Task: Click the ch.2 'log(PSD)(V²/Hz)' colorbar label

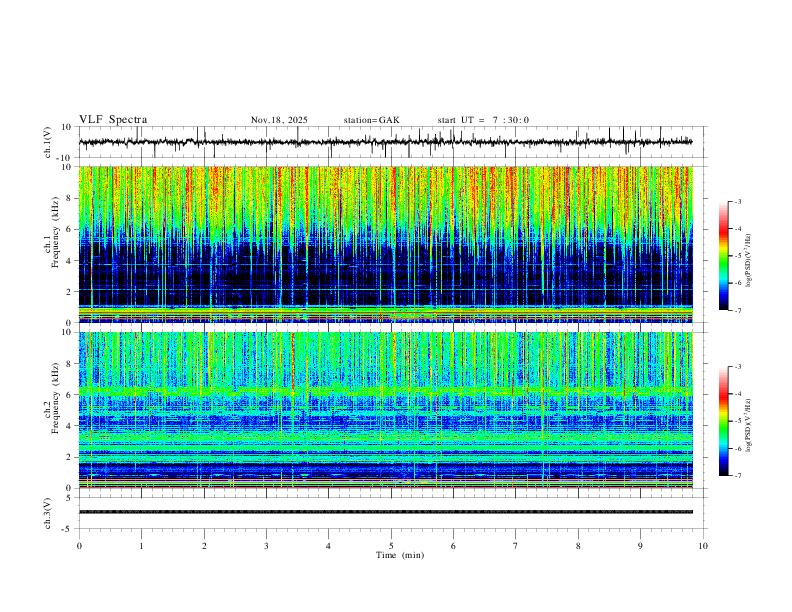Action: click(x=749, y=426)
